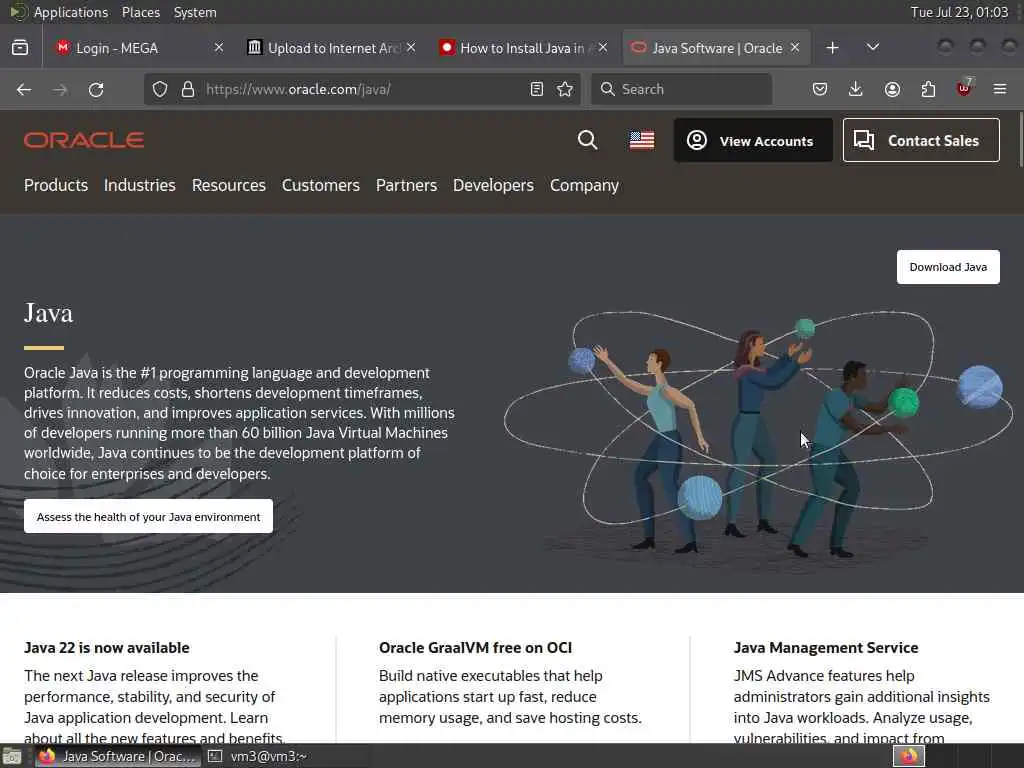Reload the Oracle Java page
Screen dimensions: 1024x768
(96, 89)
